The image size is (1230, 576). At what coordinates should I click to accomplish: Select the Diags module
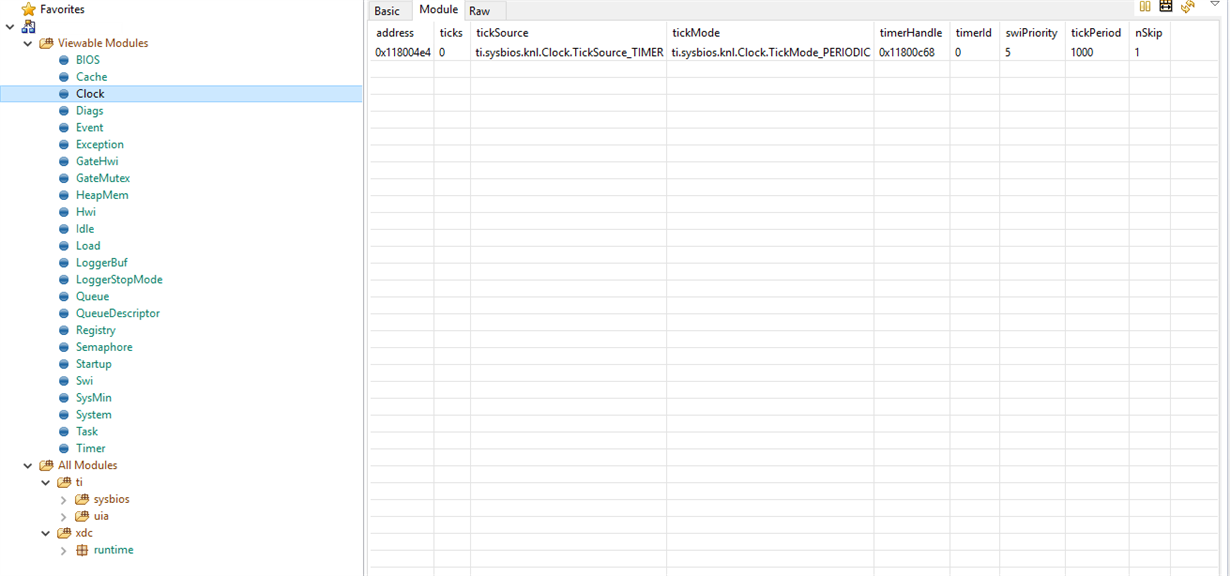[x=90, y=111]
